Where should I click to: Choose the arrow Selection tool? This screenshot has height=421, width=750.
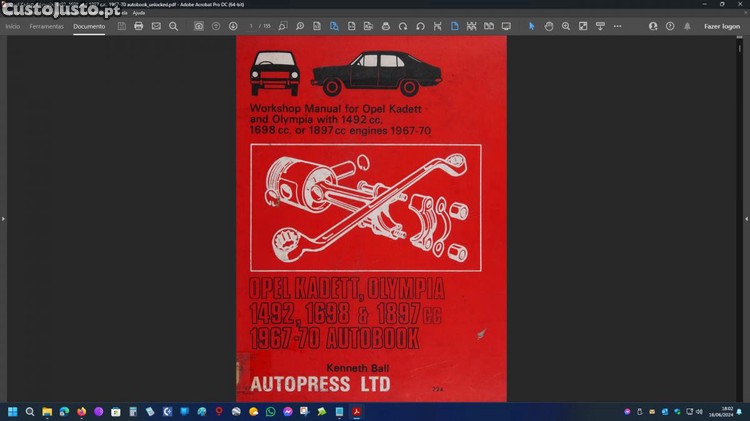[532, 26]
